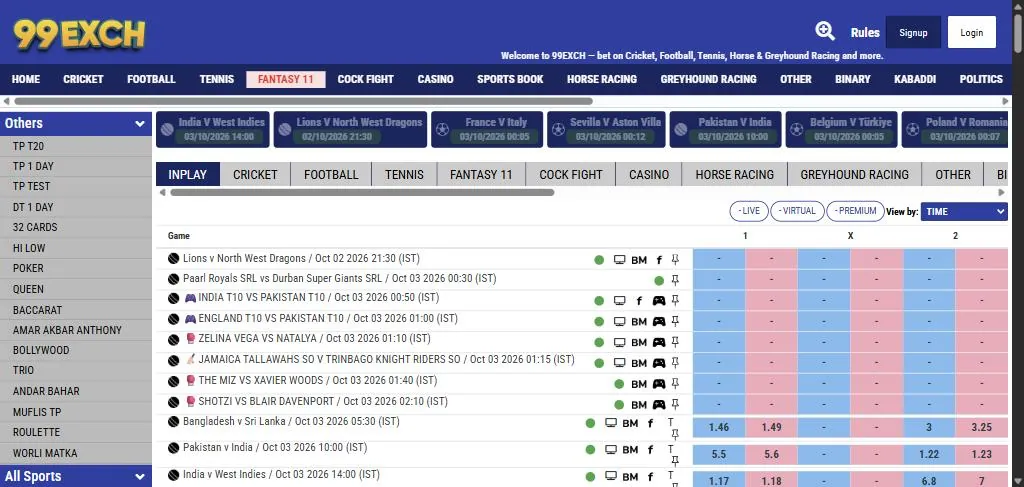This screenshot has width=1024, height=487.
Task: Open the search magnifier icon
Action: [825, 31]
